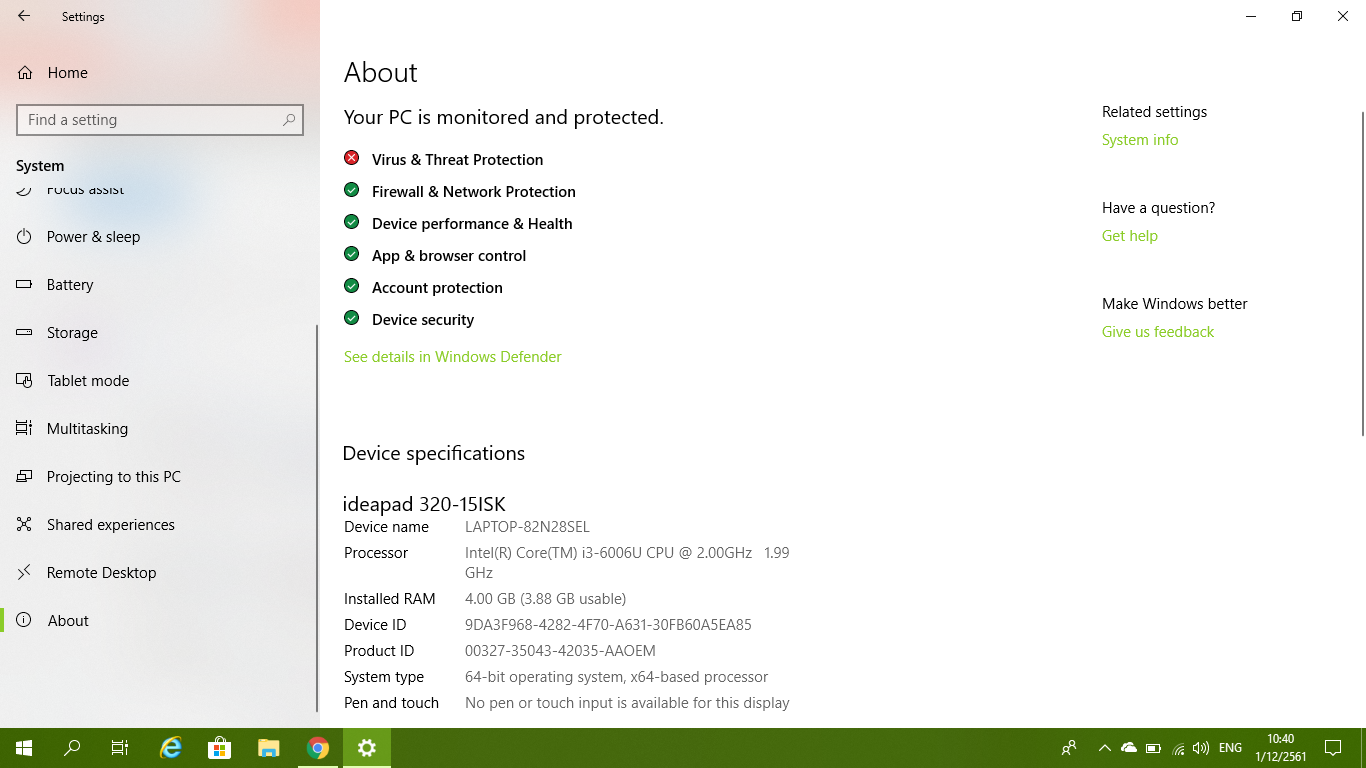Focus the Find a setting search field

160,120
